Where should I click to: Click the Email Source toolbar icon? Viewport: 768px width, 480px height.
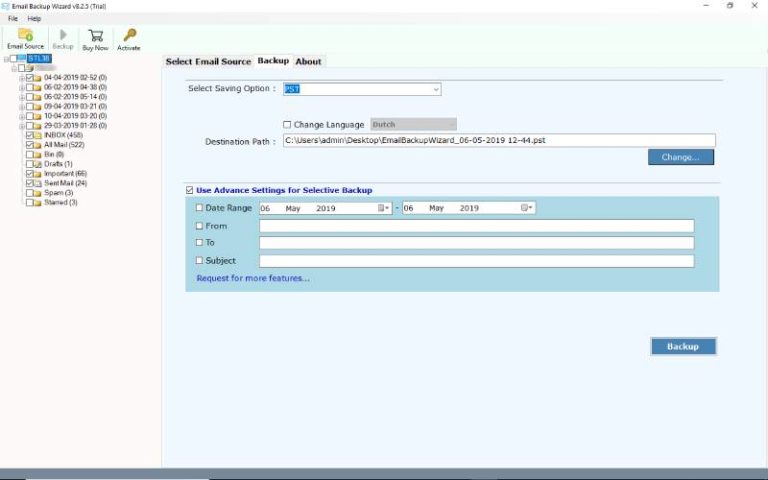pos(25,38)
